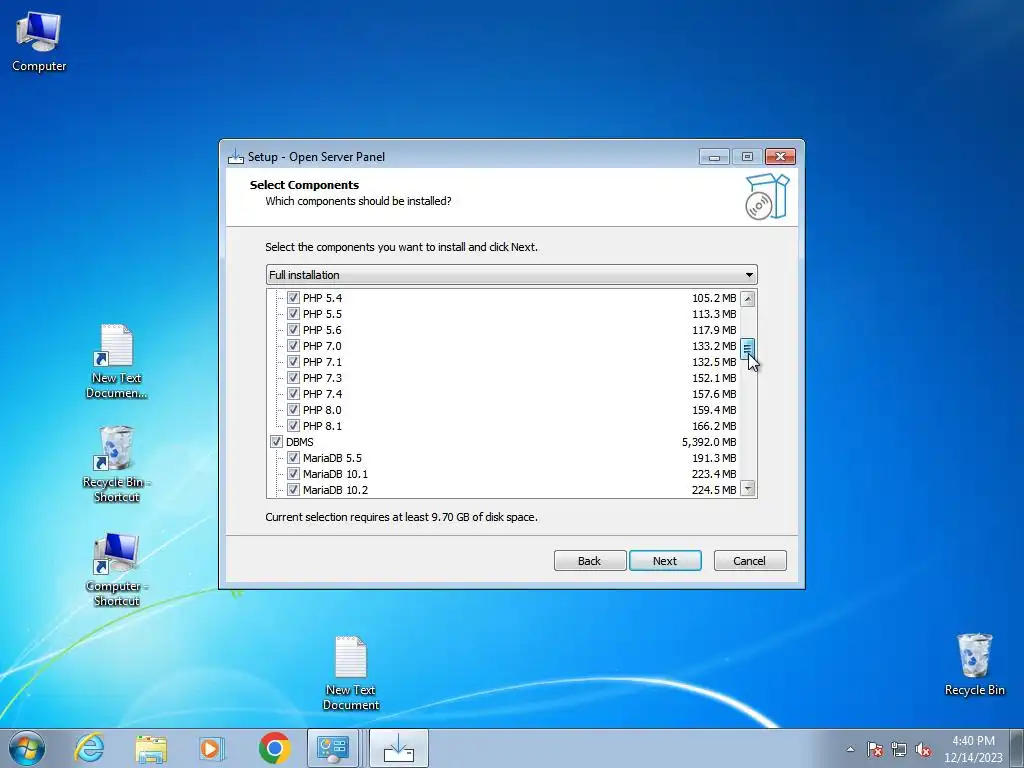The image size is (1024, 768).
Task: Uncheck the PHP 7.4 component
Action: [293, 394]
